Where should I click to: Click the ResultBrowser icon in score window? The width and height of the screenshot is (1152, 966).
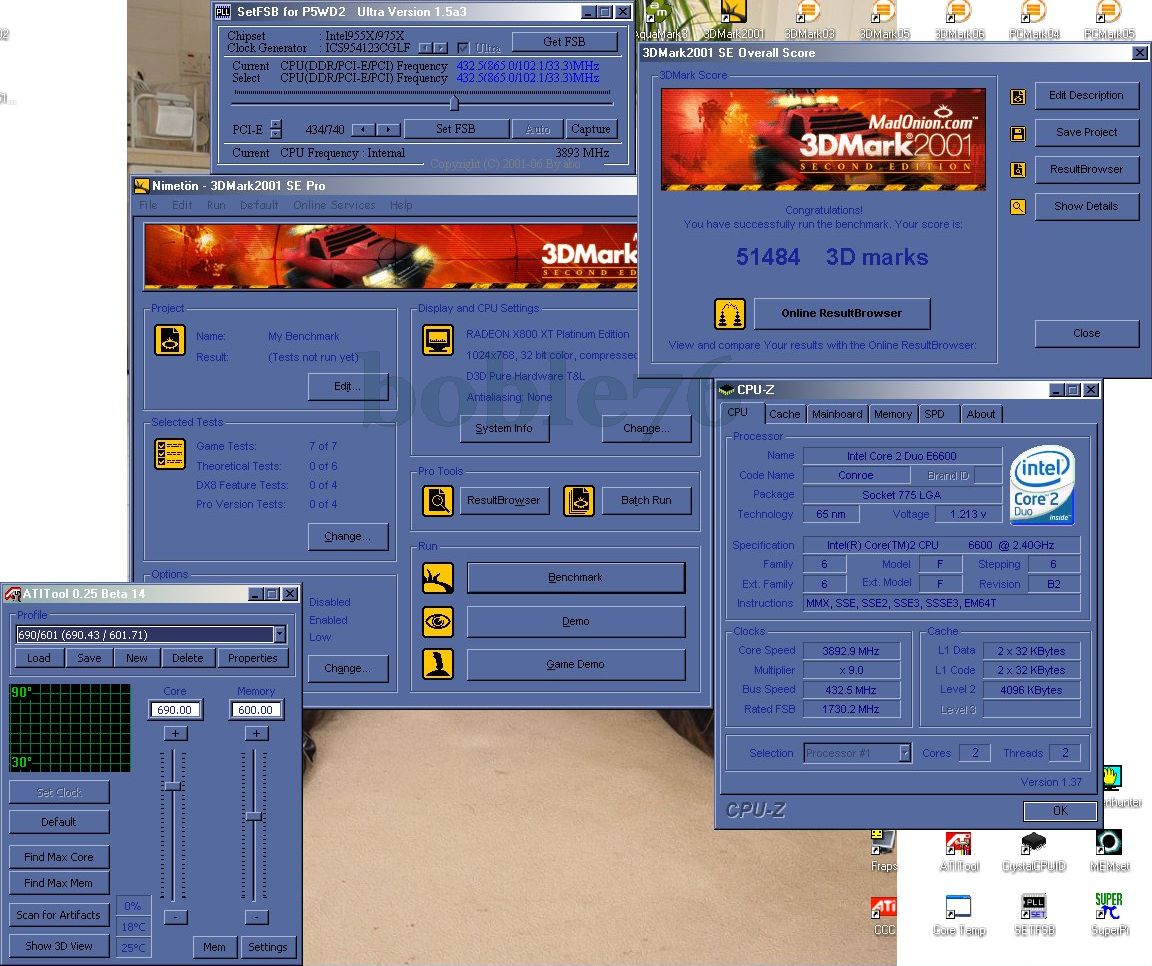[x=1018, y=170]
